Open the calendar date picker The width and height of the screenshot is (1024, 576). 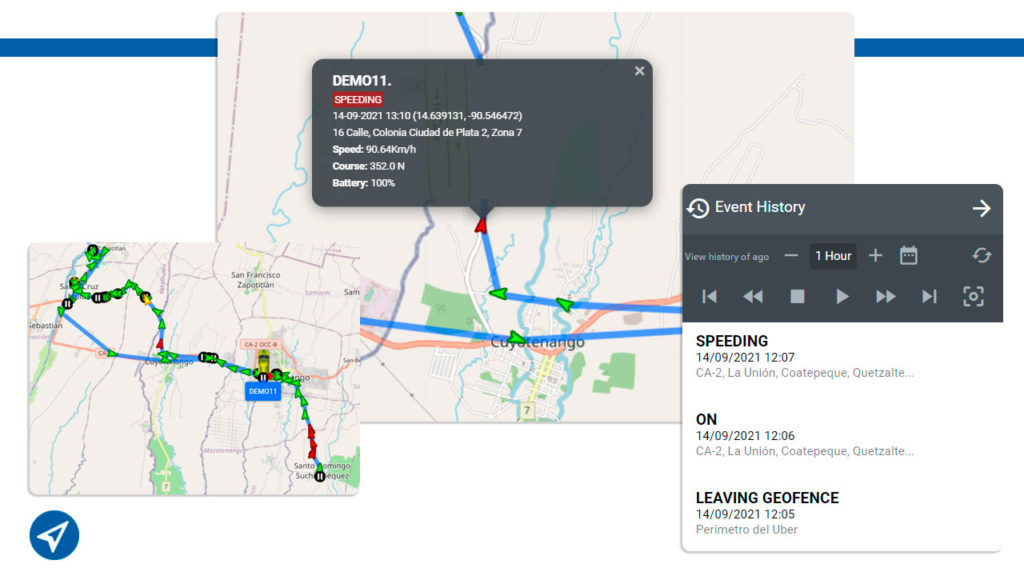point(908,255)
